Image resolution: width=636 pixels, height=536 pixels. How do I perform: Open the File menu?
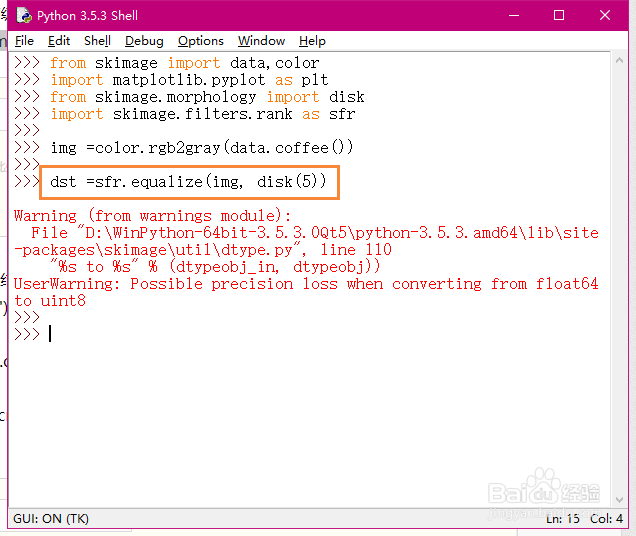point(24,41)
